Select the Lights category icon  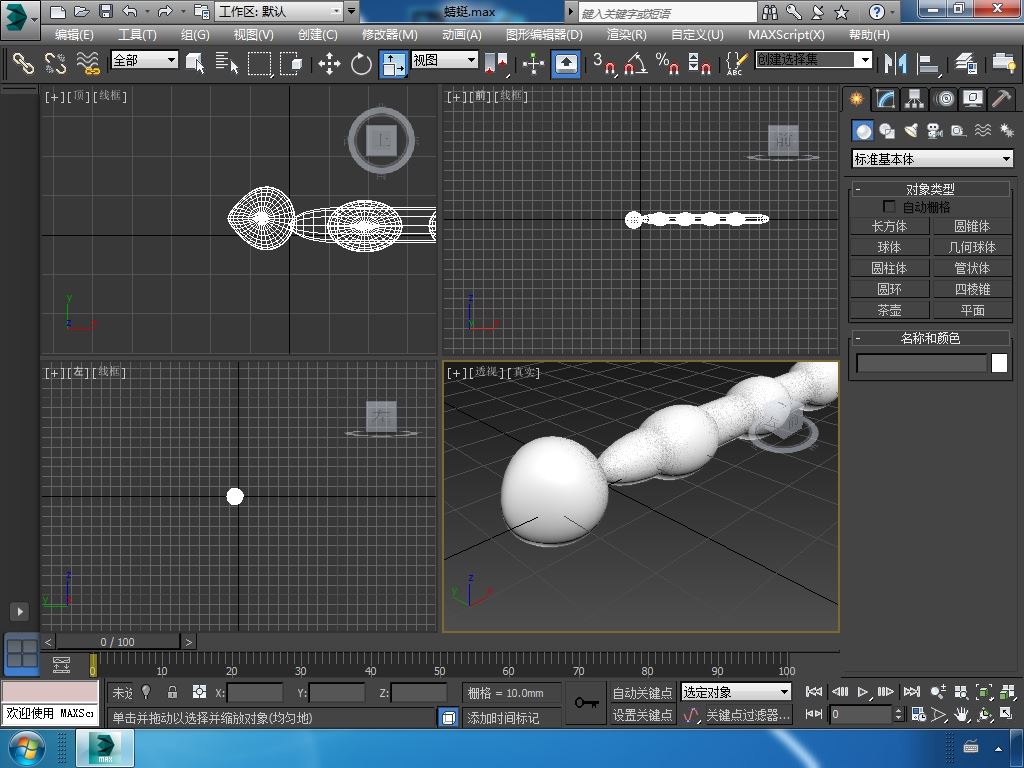point(910,131)
